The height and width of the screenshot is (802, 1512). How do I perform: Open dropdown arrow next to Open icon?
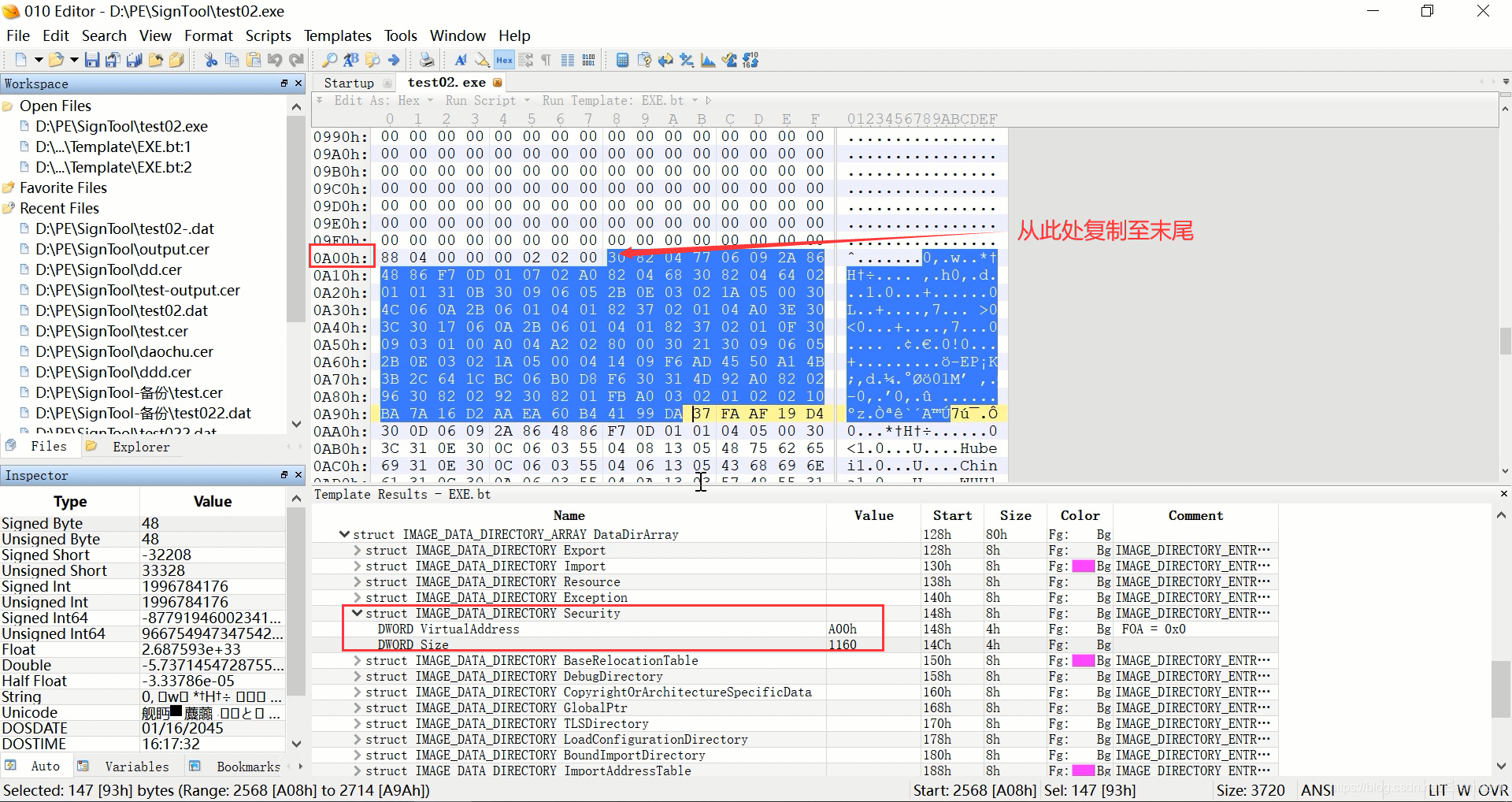point(74,60)
